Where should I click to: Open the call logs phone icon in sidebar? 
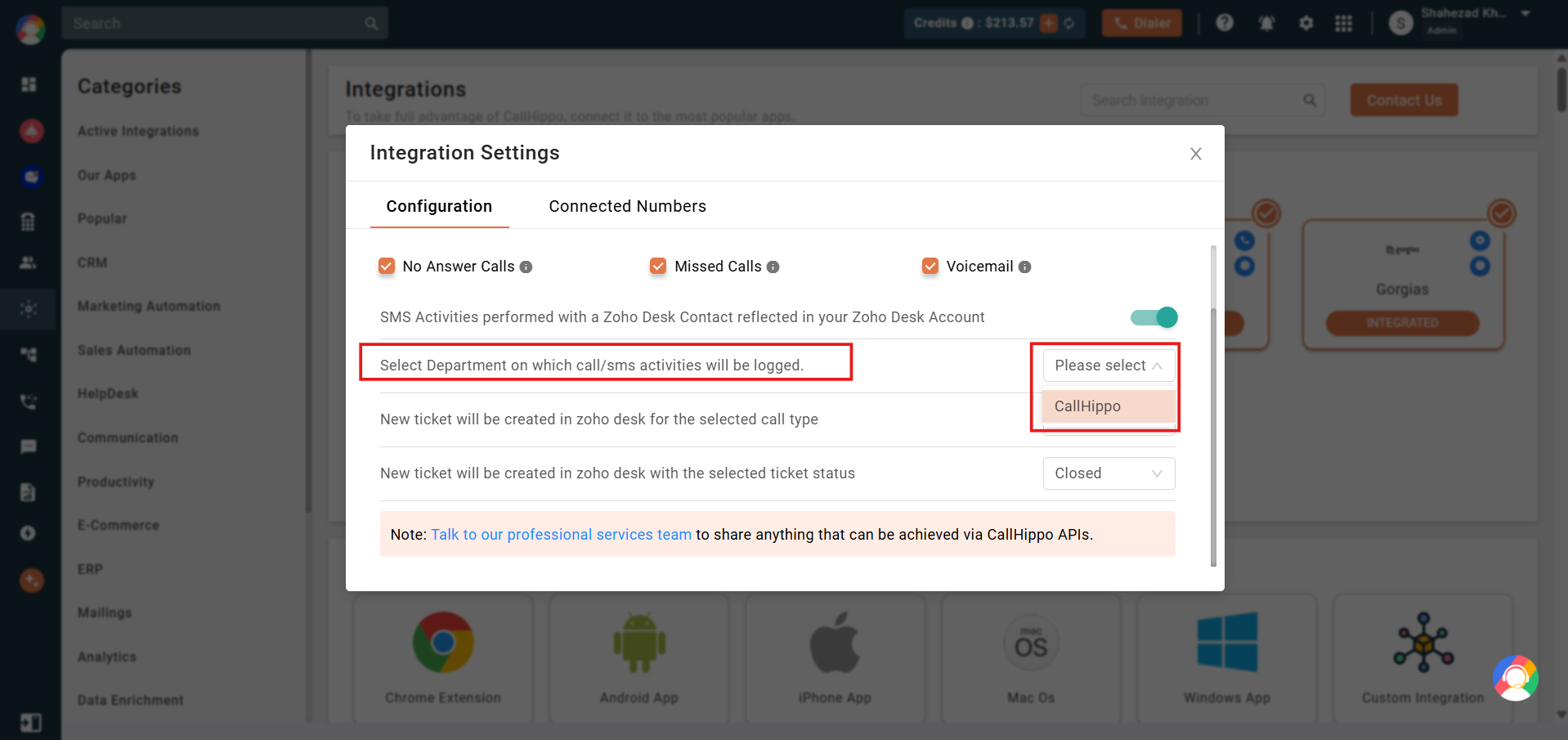[x=29, y=401]
